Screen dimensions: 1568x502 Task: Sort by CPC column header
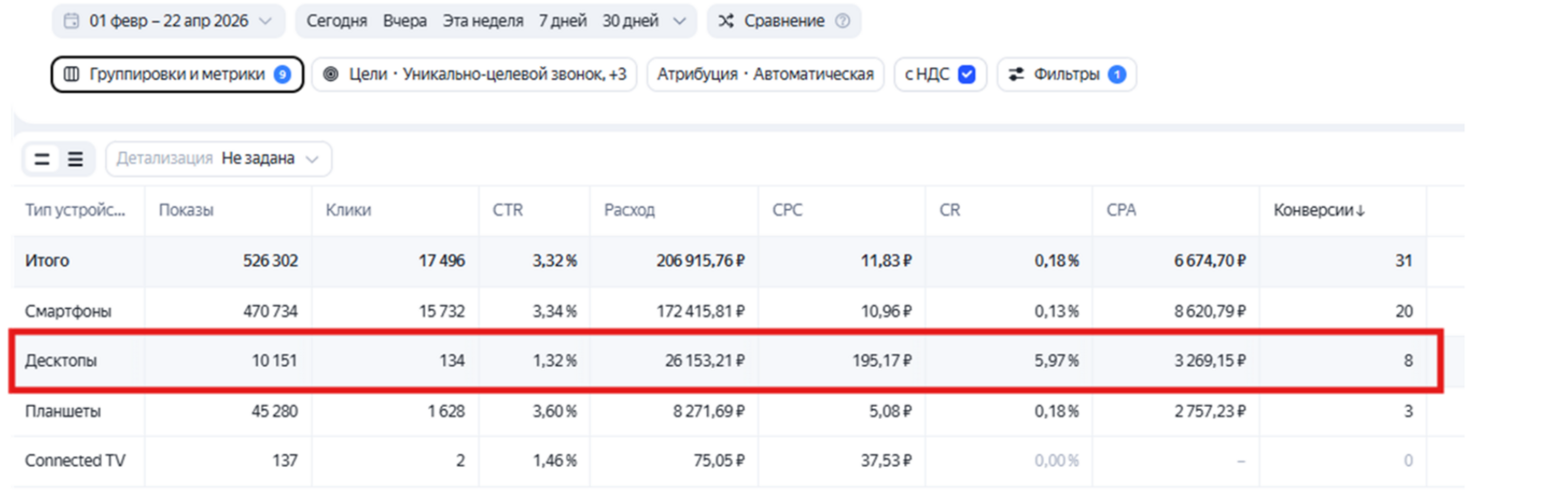coord(787,210)
